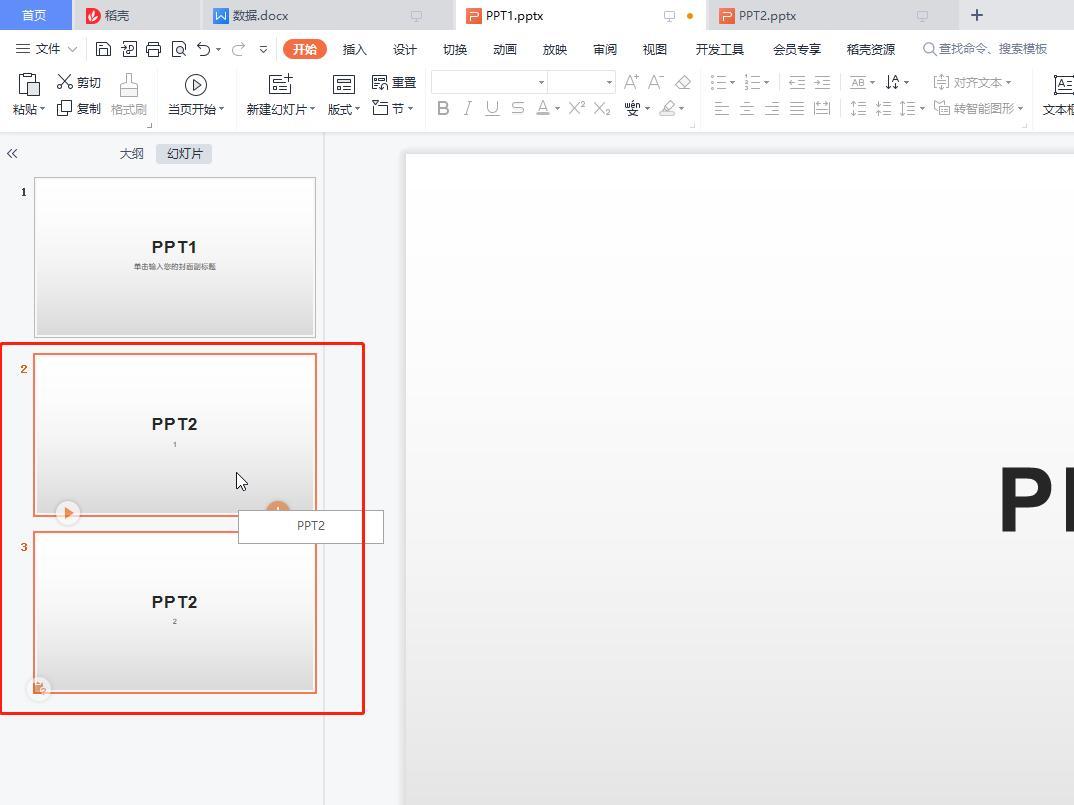Toggle Italic formatting
Viewport: 1074px width, 805px height.
click(467, 108)
